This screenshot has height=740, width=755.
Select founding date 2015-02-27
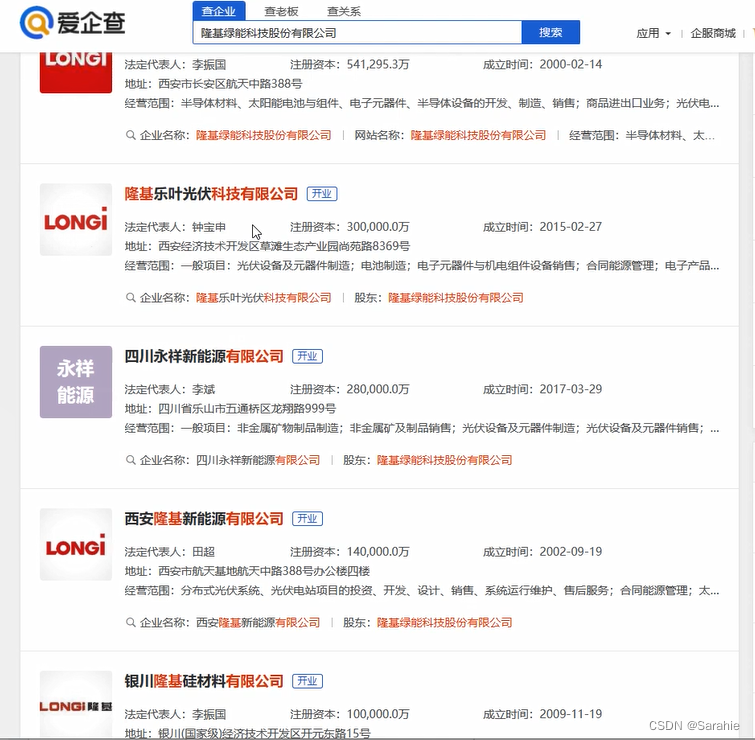[x=571, y=227]
